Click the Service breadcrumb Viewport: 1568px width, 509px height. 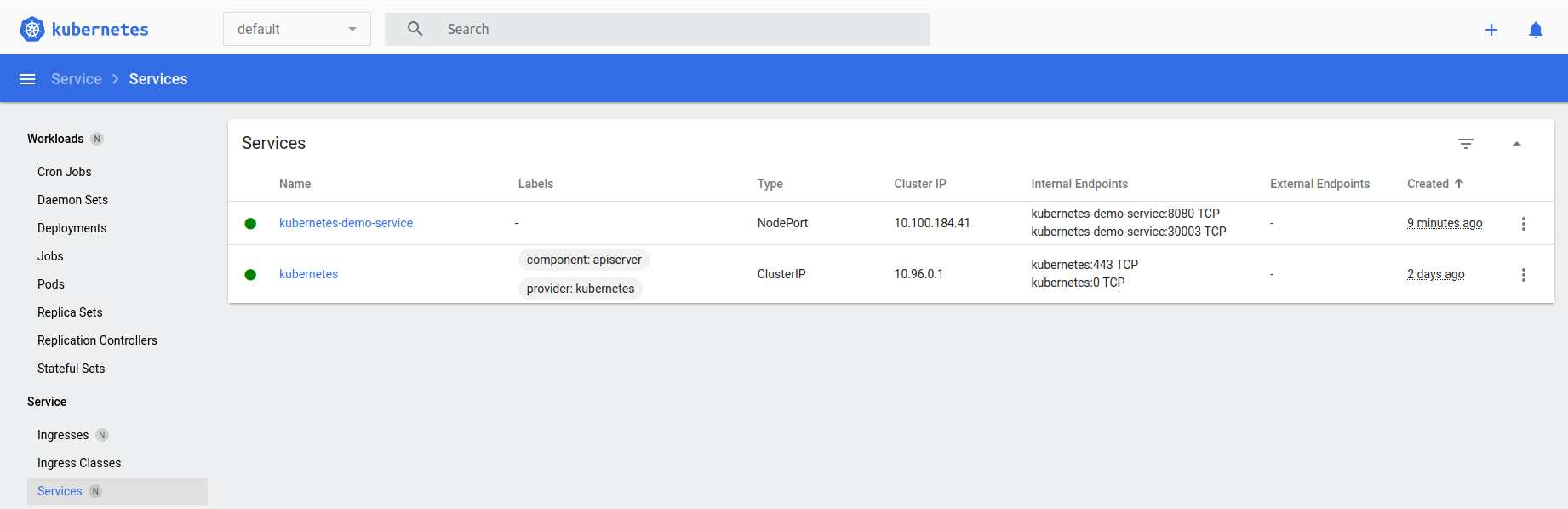[x=76, y=79]
